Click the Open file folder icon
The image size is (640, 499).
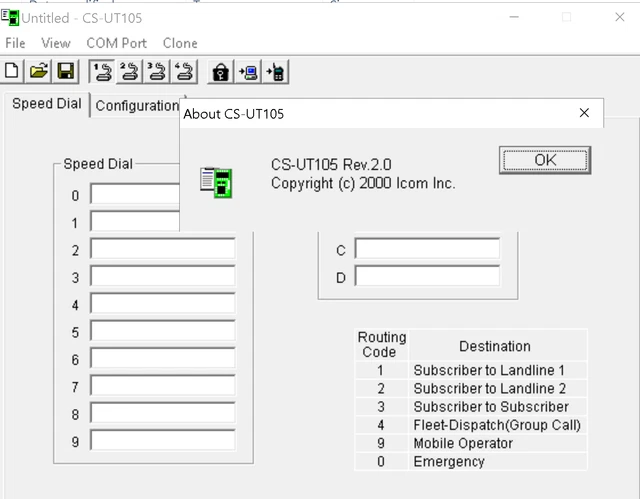(x=39, y=71)
